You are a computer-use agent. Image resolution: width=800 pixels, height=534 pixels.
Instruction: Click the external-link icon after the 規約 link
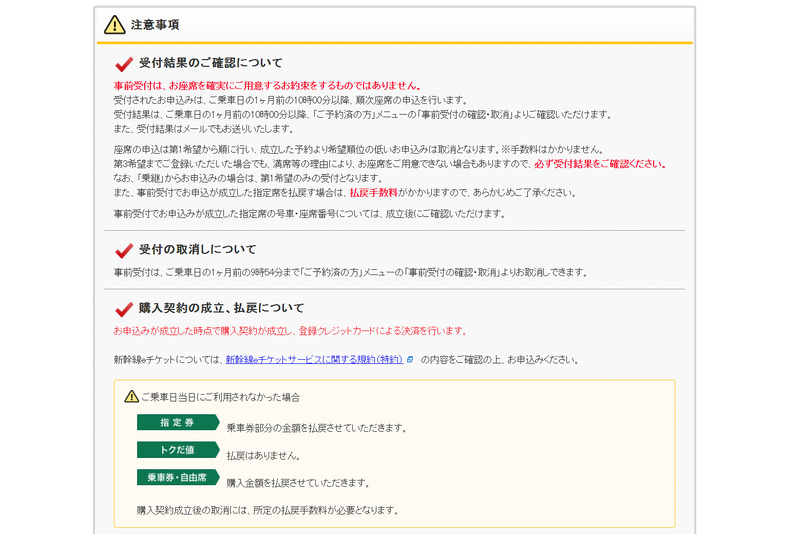tap(410, 360)
